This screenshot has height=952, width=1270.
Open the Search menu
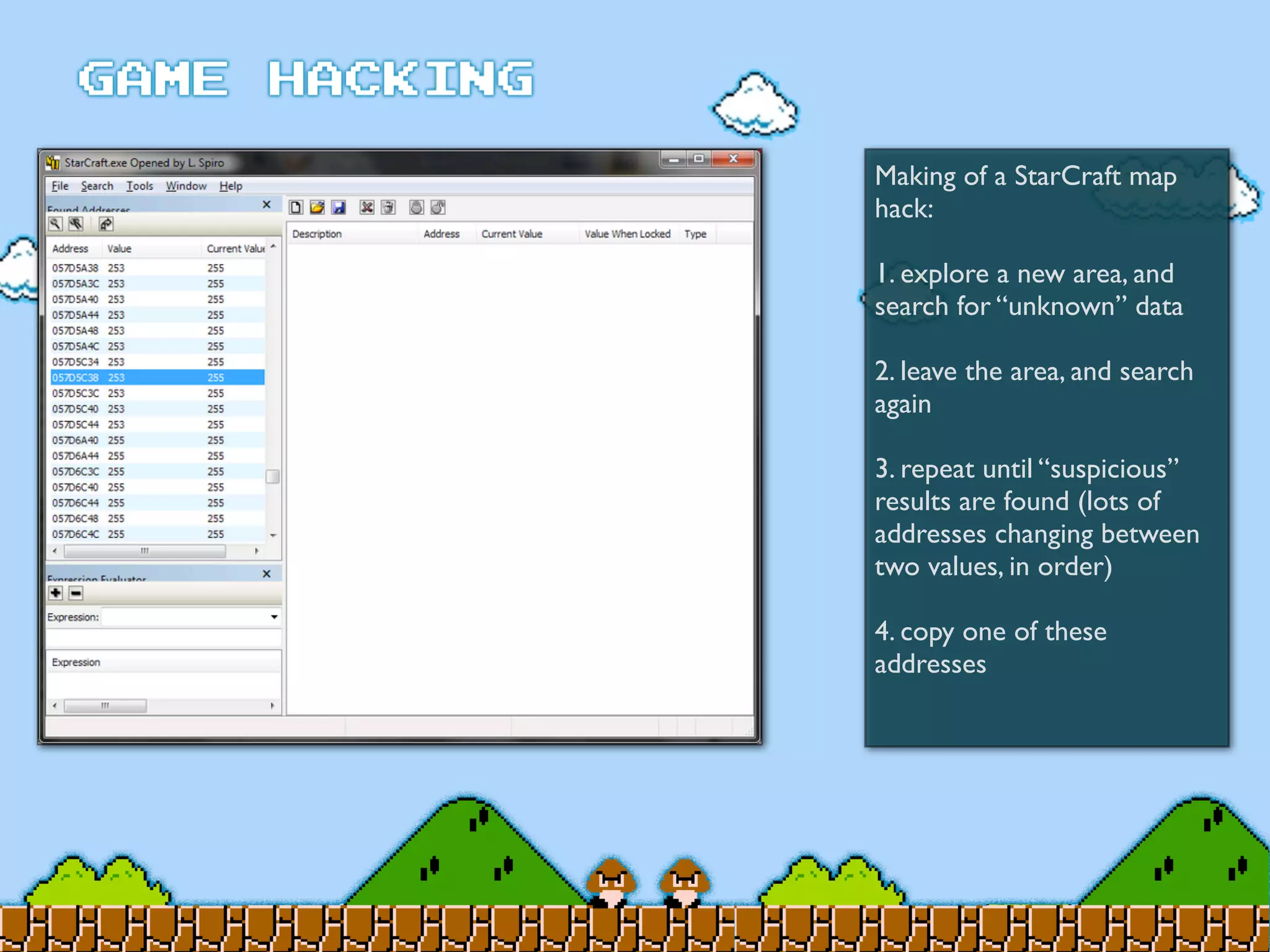click(97, 186)
